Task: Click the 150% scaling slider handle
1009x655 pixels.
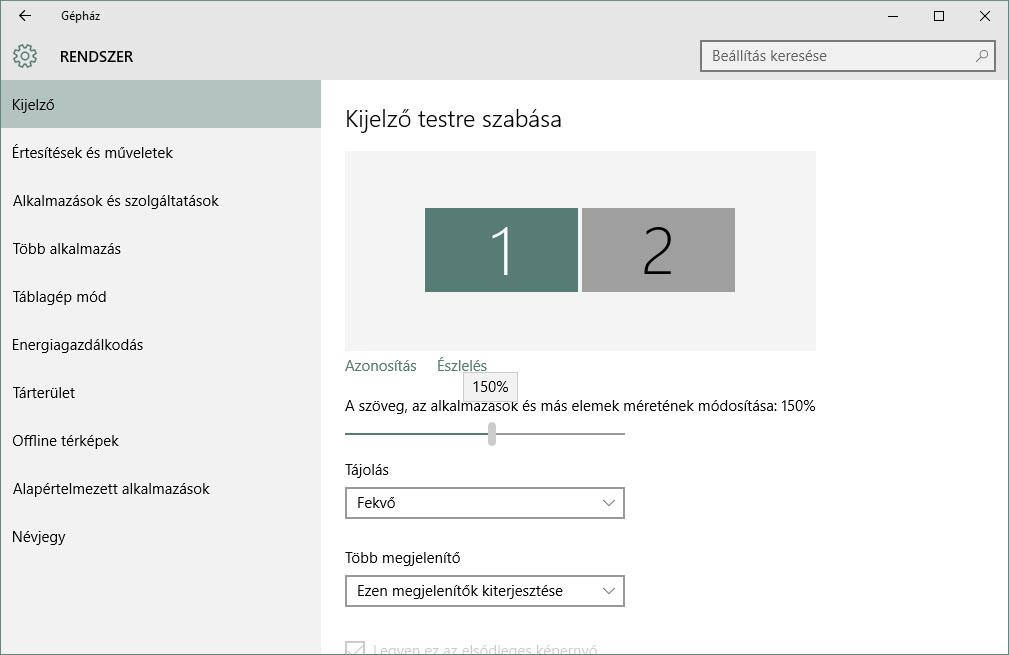Action: point(492,433)
